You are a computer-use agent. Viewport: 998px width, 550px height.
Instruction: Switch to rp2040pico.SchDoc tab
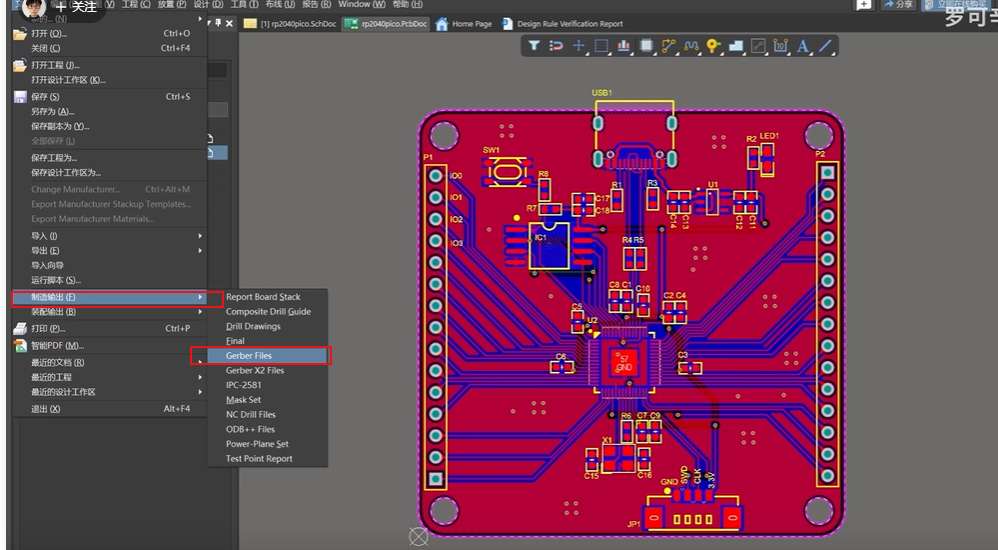[290, 24]
